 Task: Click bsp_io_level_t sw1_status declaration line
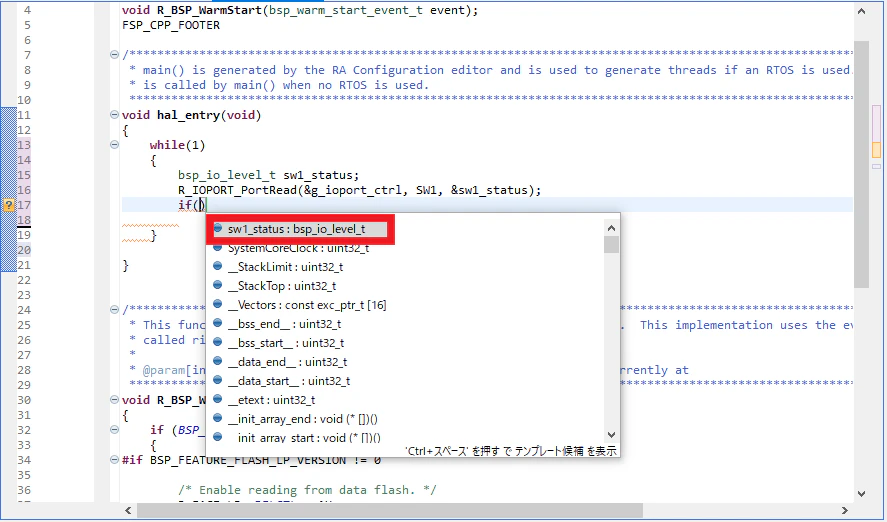coord(268,175)
